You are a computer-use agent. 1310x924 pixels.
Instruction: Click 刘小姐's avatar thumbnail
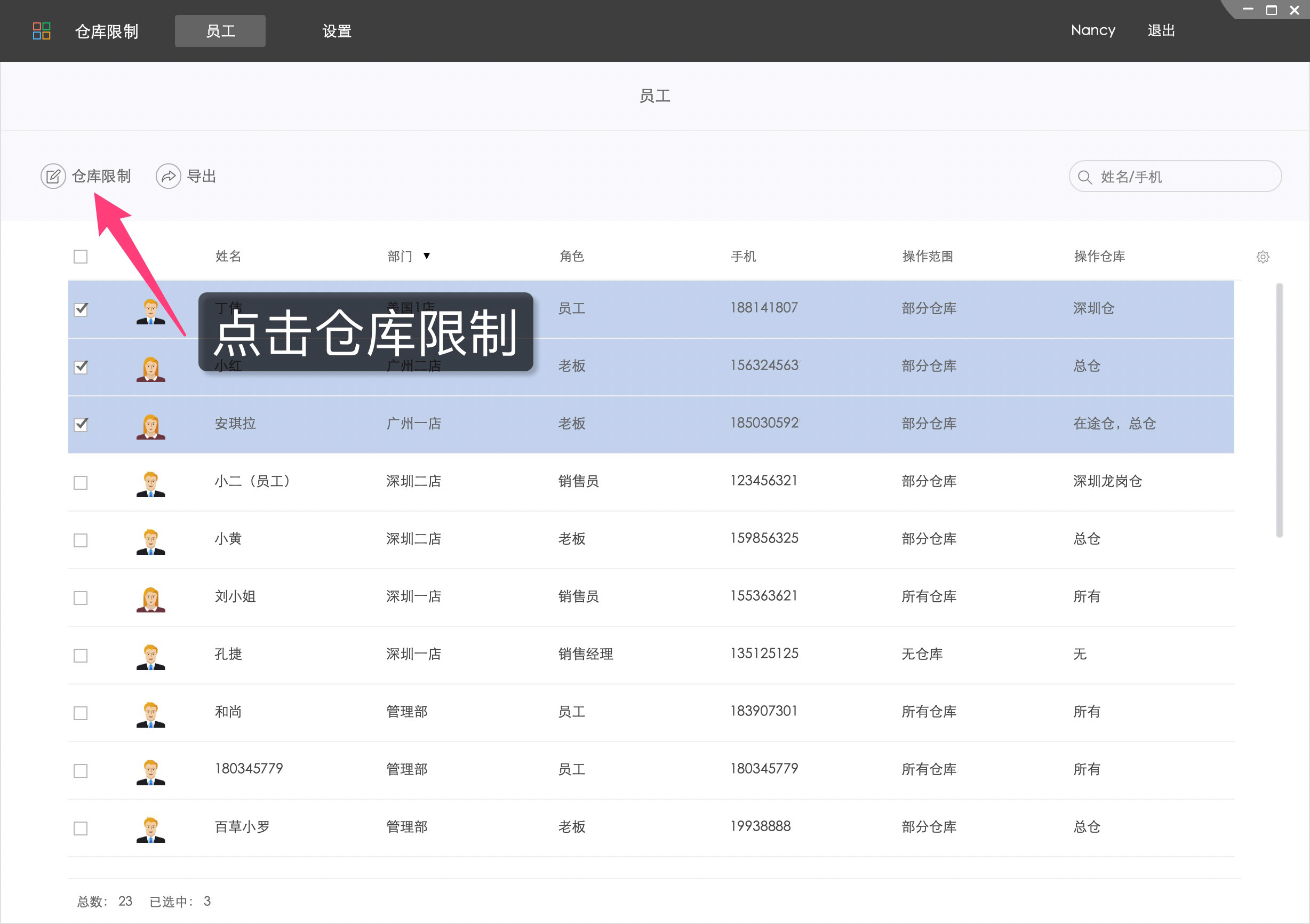(150, 598)
